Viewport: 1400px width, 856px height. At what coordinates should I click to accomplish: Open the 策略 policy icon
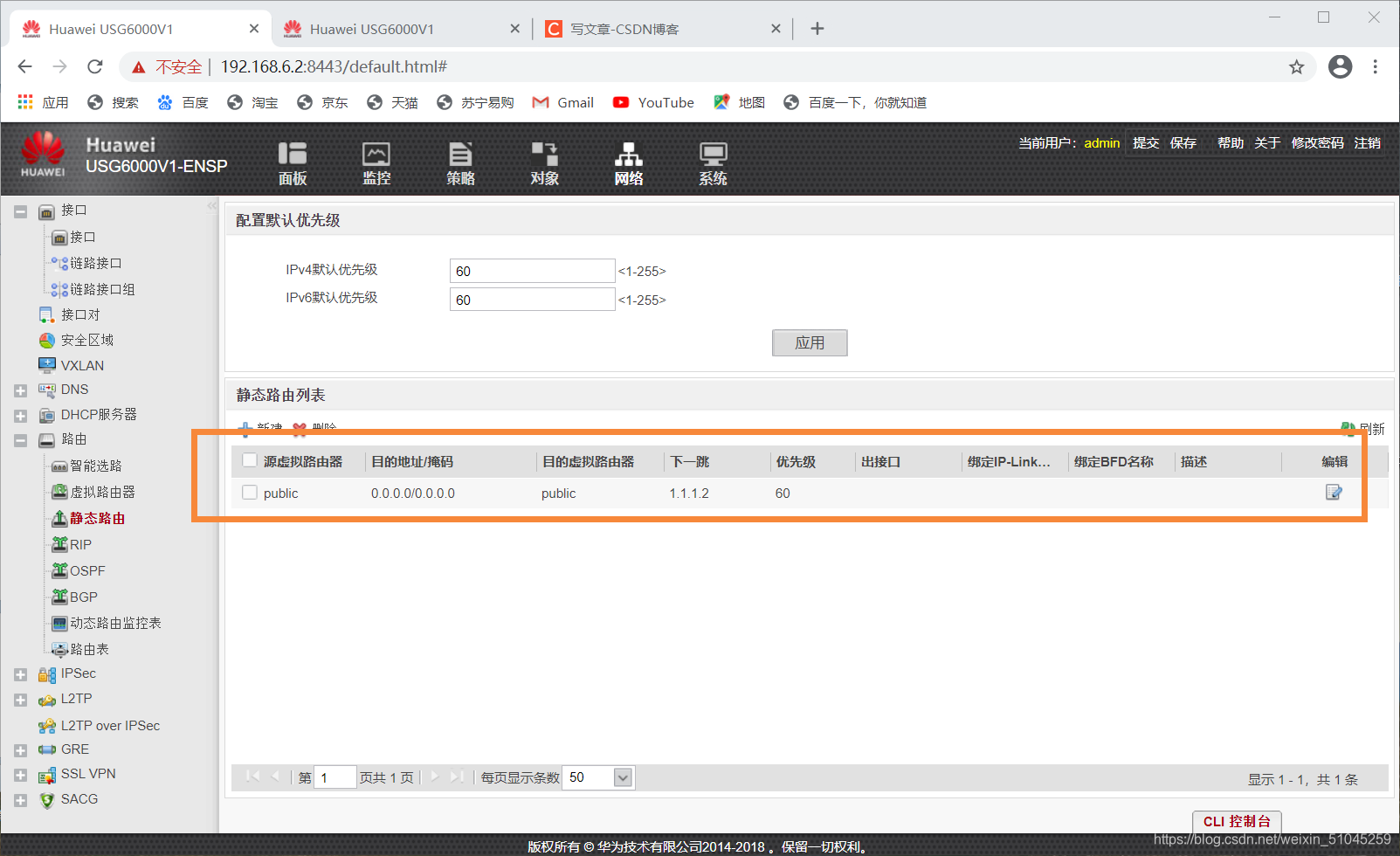coord(460,163)
